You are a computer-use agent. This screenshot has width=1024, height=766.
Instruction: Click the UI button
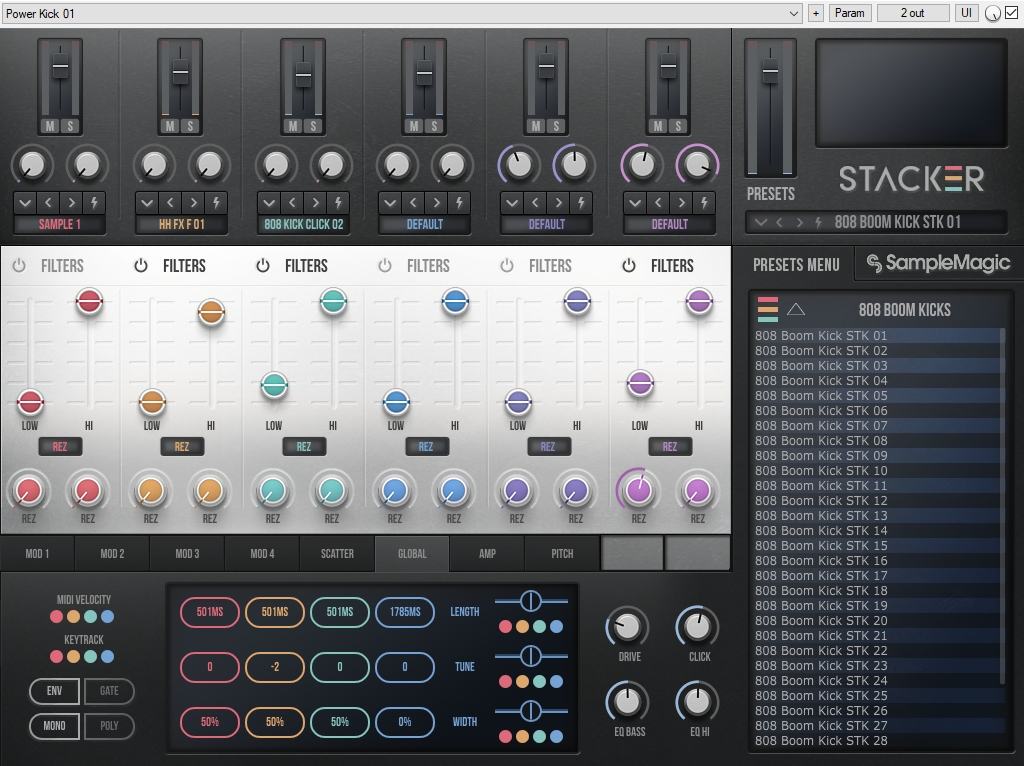coord(967,13)
